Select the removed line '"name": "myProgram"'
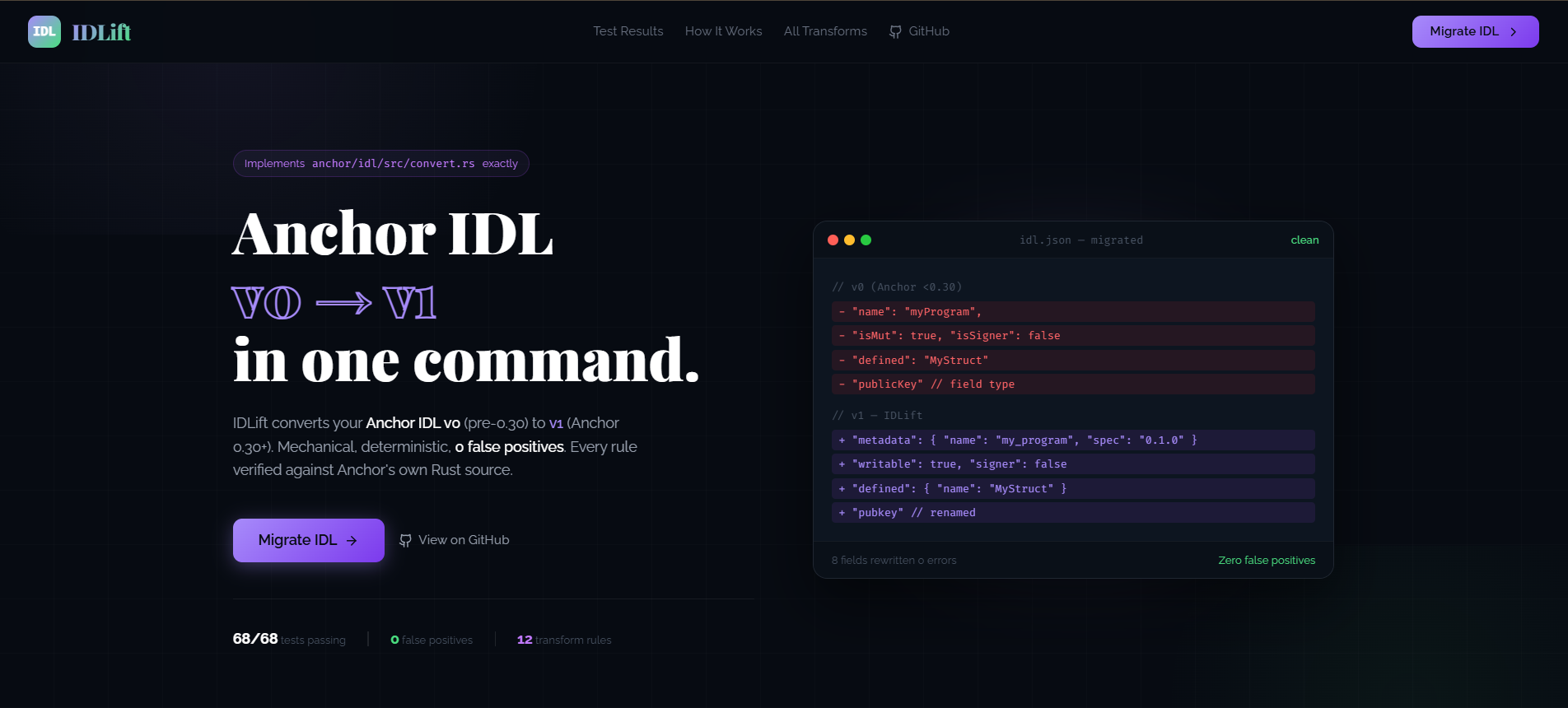The width and height of the screenshot is (1568, 708). tap(1073, 311)
